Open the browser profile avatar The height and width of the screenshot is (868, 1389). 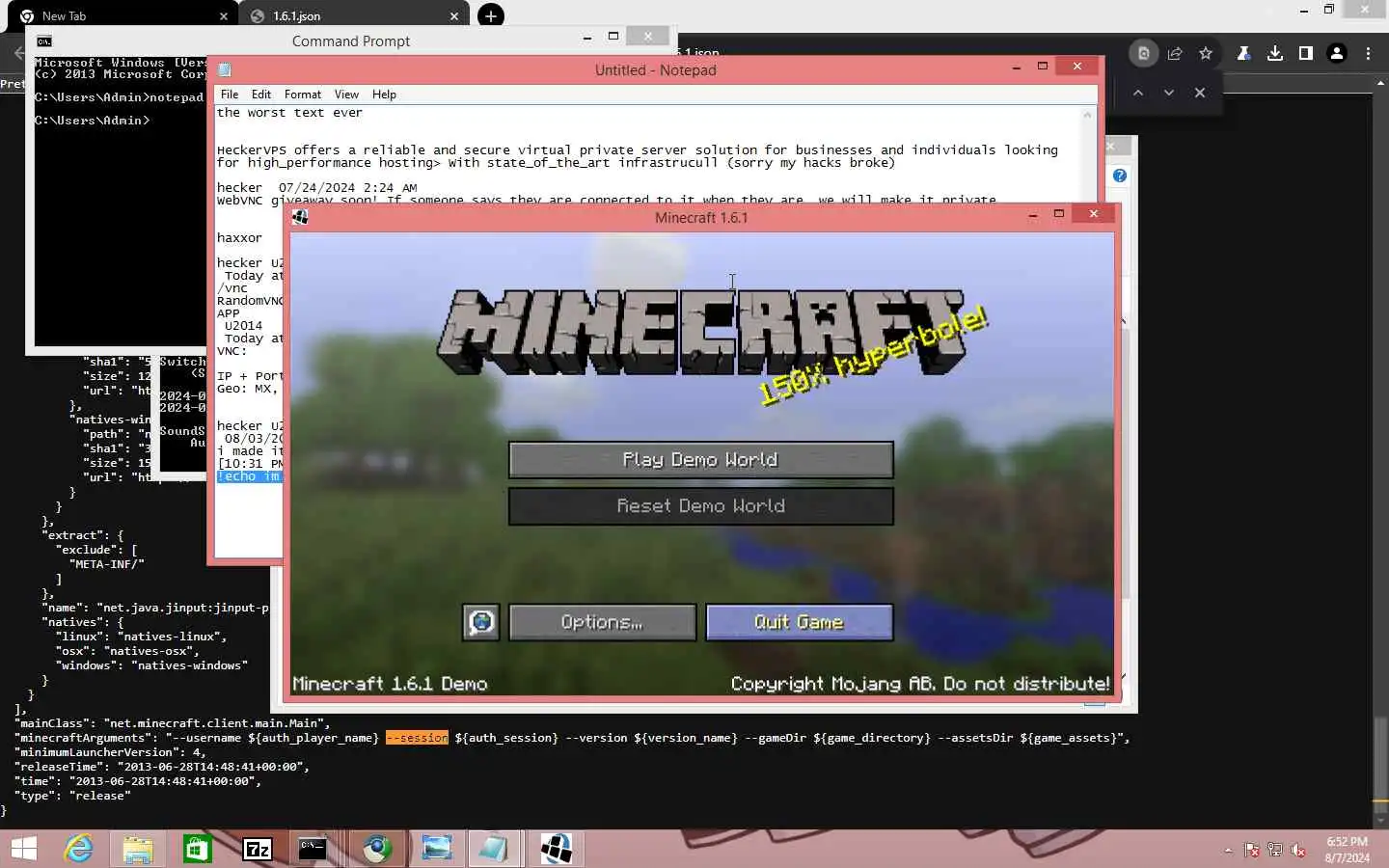pyautogui.click(x=1337, y=54)
